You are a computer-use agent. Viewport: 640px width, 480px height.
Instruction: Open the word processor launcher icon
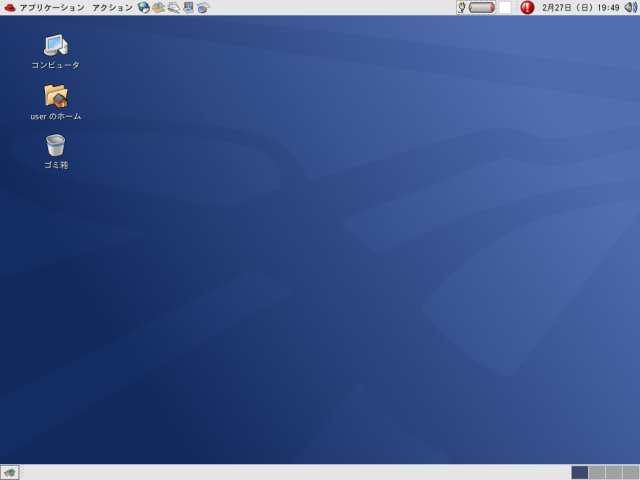(x=173, y=7)
